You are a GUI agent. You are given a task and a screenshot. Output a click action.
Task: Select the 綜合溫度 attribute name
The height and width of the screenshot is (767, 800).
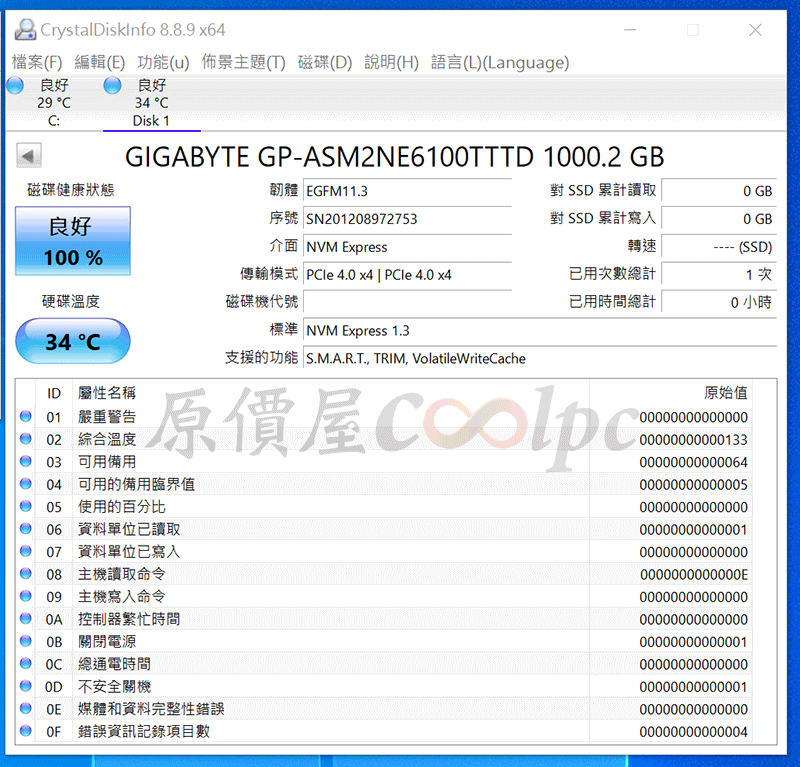tap(107, 439)
